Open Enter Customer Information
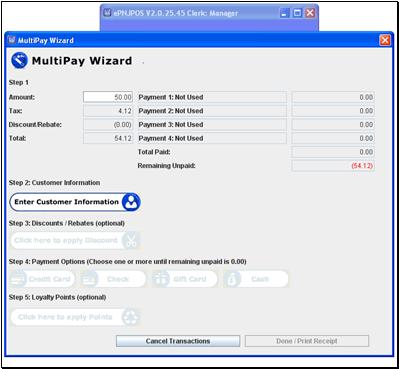 [75, 202]
